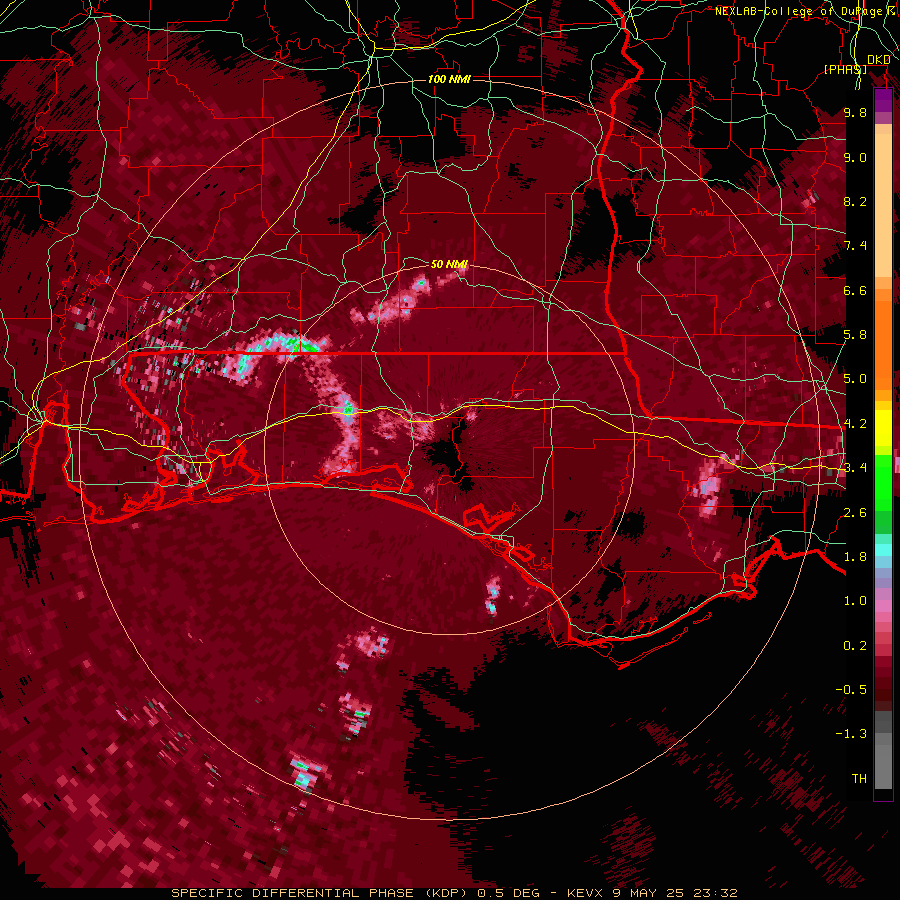This screenshot has height=900, width=900.
Task: Pick the yellow color bar segment
Action: pyautogui.click(x=883, y=428)
